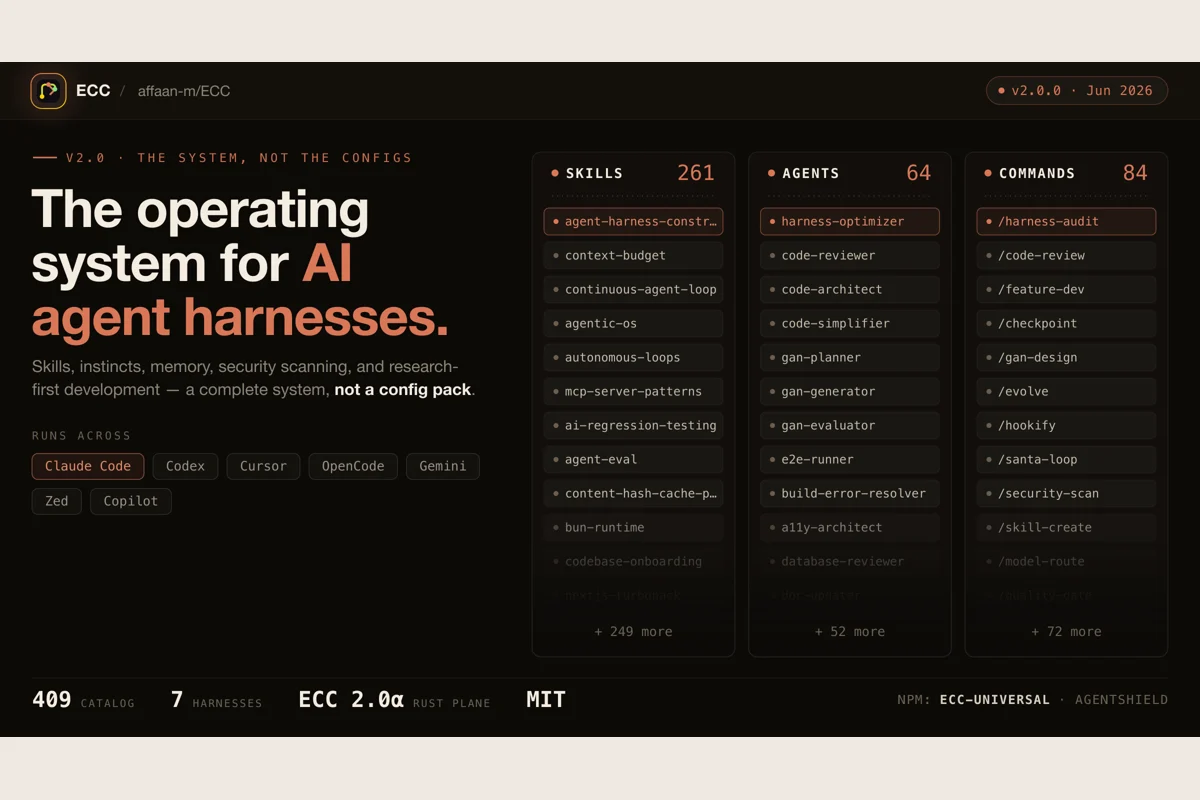This screenshot has width=1200, height=800.
Task: Click the ECC logo icon
Action: (48, 91)
